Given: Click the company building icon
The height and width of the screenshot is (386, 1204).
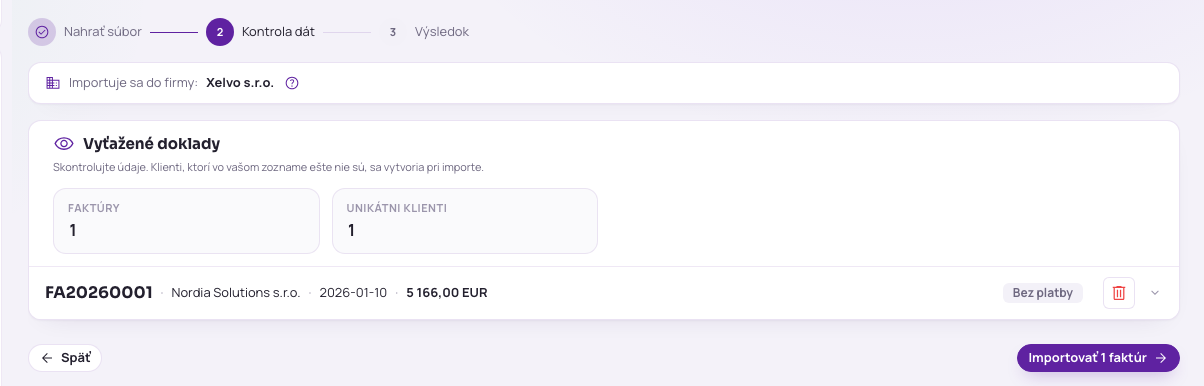Looking at the screenshot, I should (x=54, y=83).
